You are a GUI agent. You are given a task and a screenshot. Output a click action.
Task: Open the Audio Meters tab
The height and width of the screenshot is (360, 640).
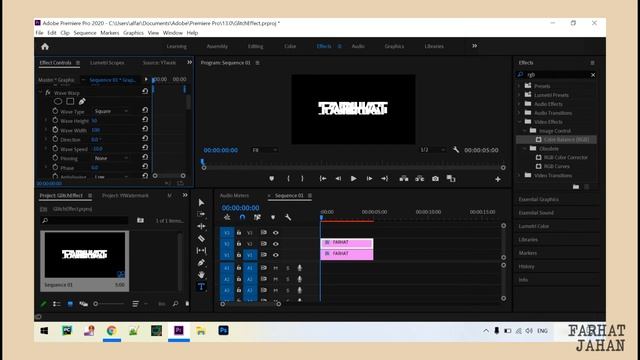(234, 196)
